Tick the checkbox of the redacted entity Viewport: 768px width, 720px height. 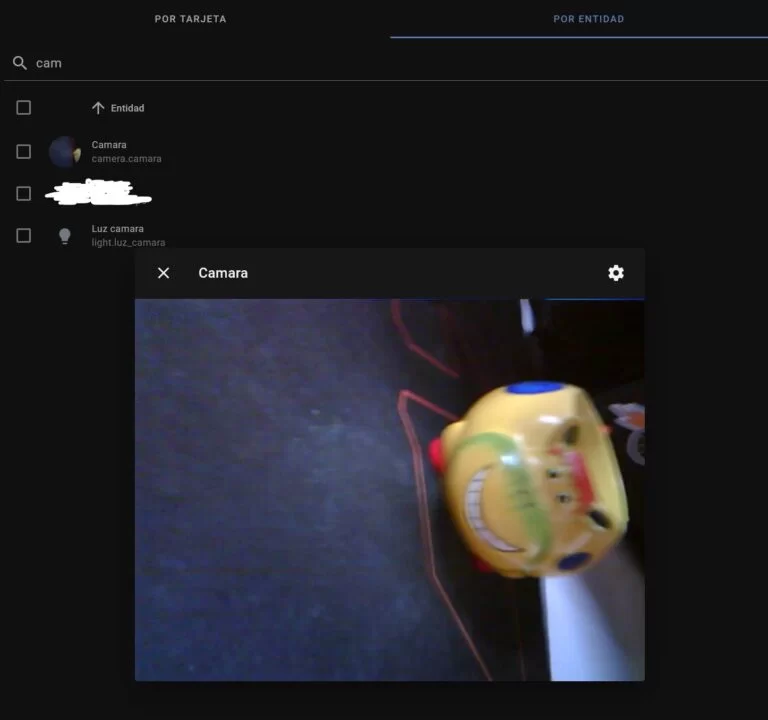[x=24, y=194]
